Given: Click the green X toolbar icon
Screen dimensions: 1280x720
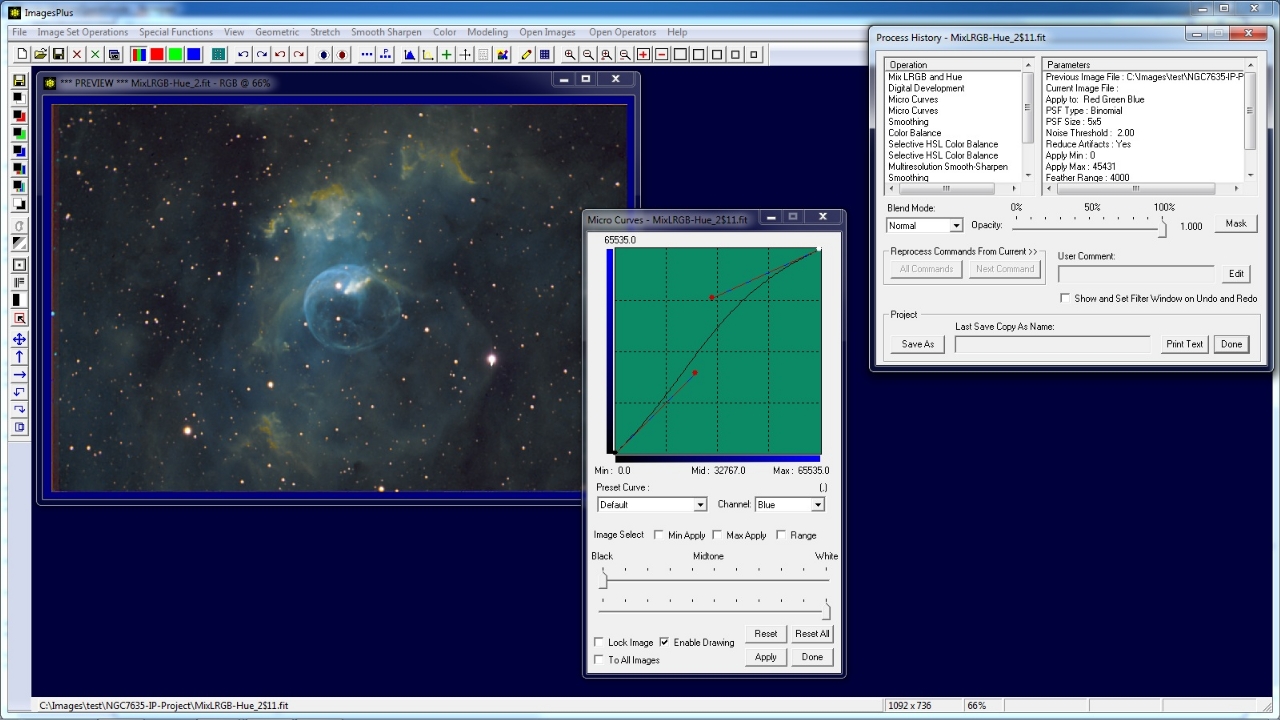Looking at the screenshot, I should tap(95, 54).
